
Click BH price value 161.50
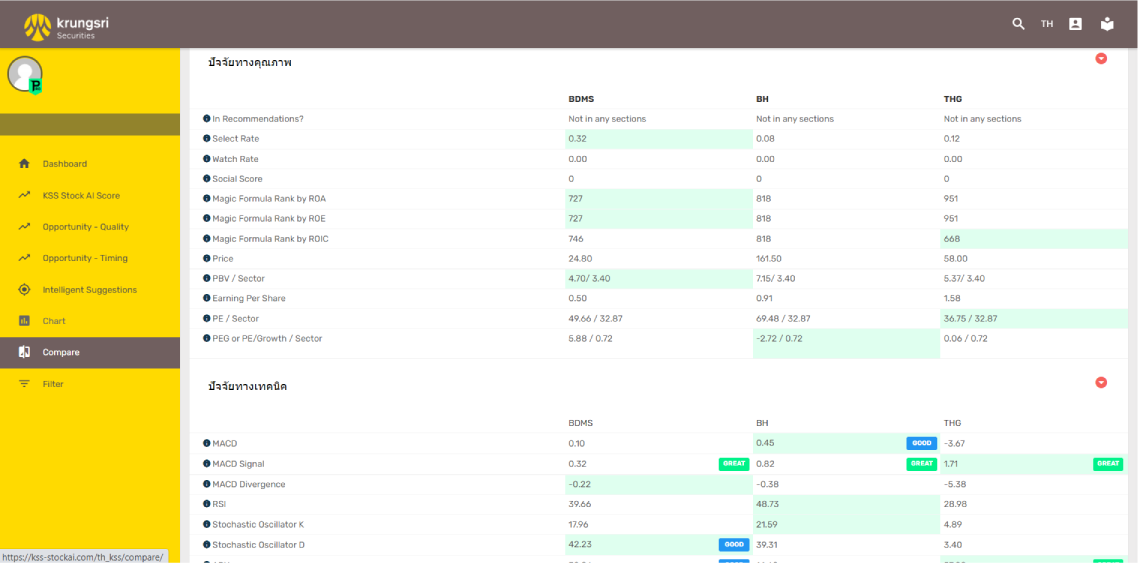(770, 258)
